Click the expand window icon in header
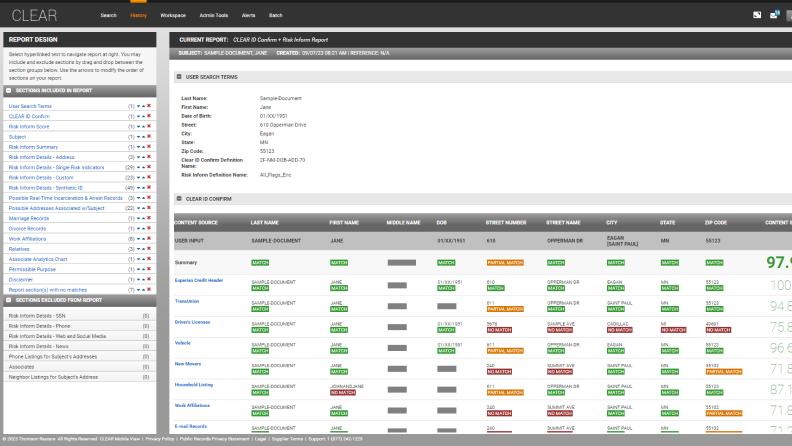This screenshot has height=446, width=792. coord(757,15)
